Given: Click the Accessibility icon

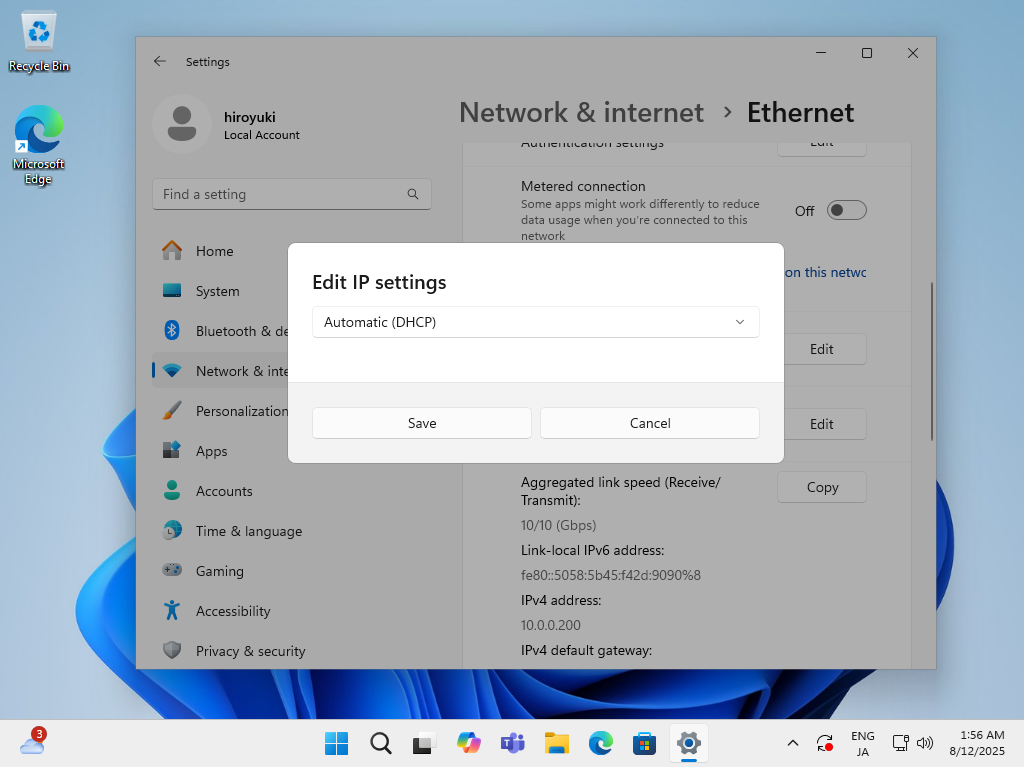Looking at the screenshot, I should pyautogui.click(x=172, y=611).
